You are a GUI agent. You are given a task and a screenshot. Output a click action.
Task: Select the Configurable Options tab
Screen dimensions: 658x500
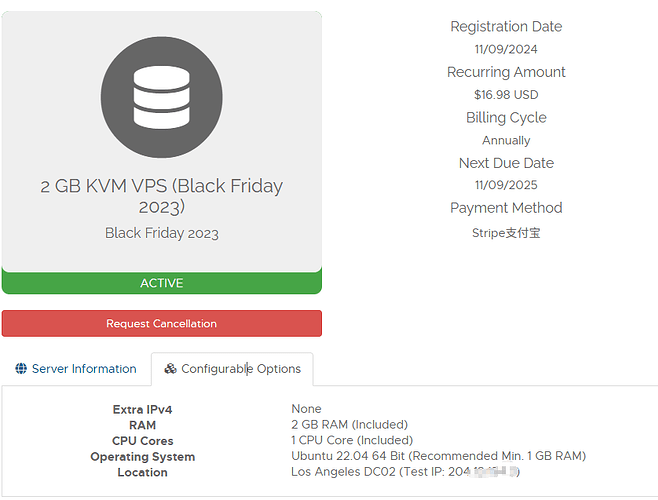click(x=232, y=369)
